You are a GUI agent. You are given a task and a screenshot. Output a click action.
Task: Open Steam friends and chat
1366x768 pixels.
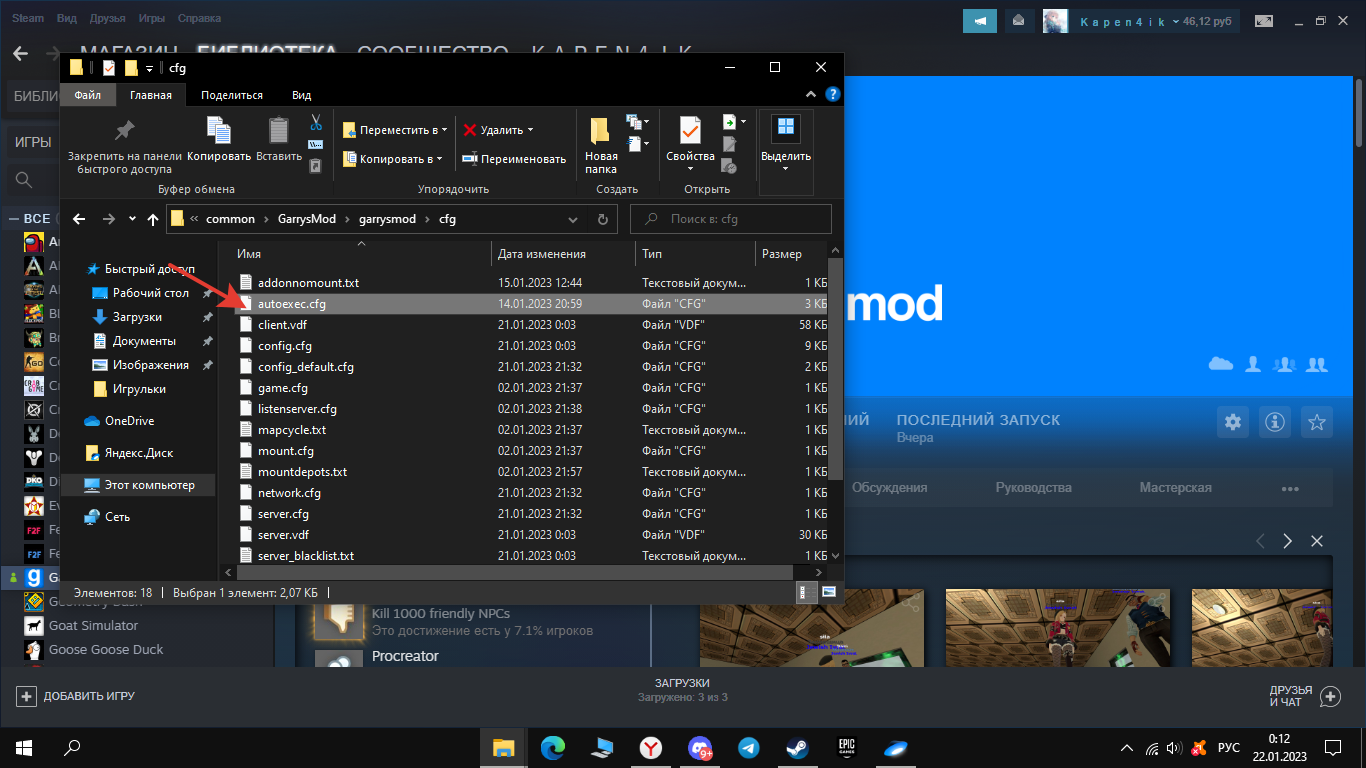click(1305, 696)
